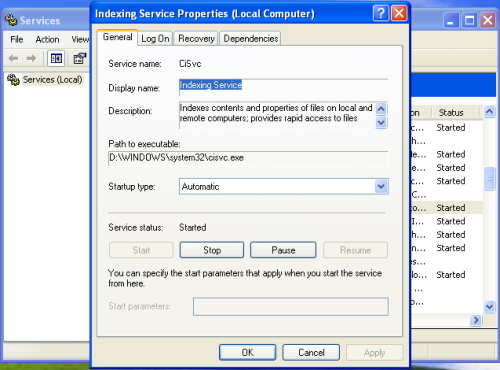This screenshot has height=370, width=500.
Task: Open the Action menu in Services
Action: click(47, 39)
